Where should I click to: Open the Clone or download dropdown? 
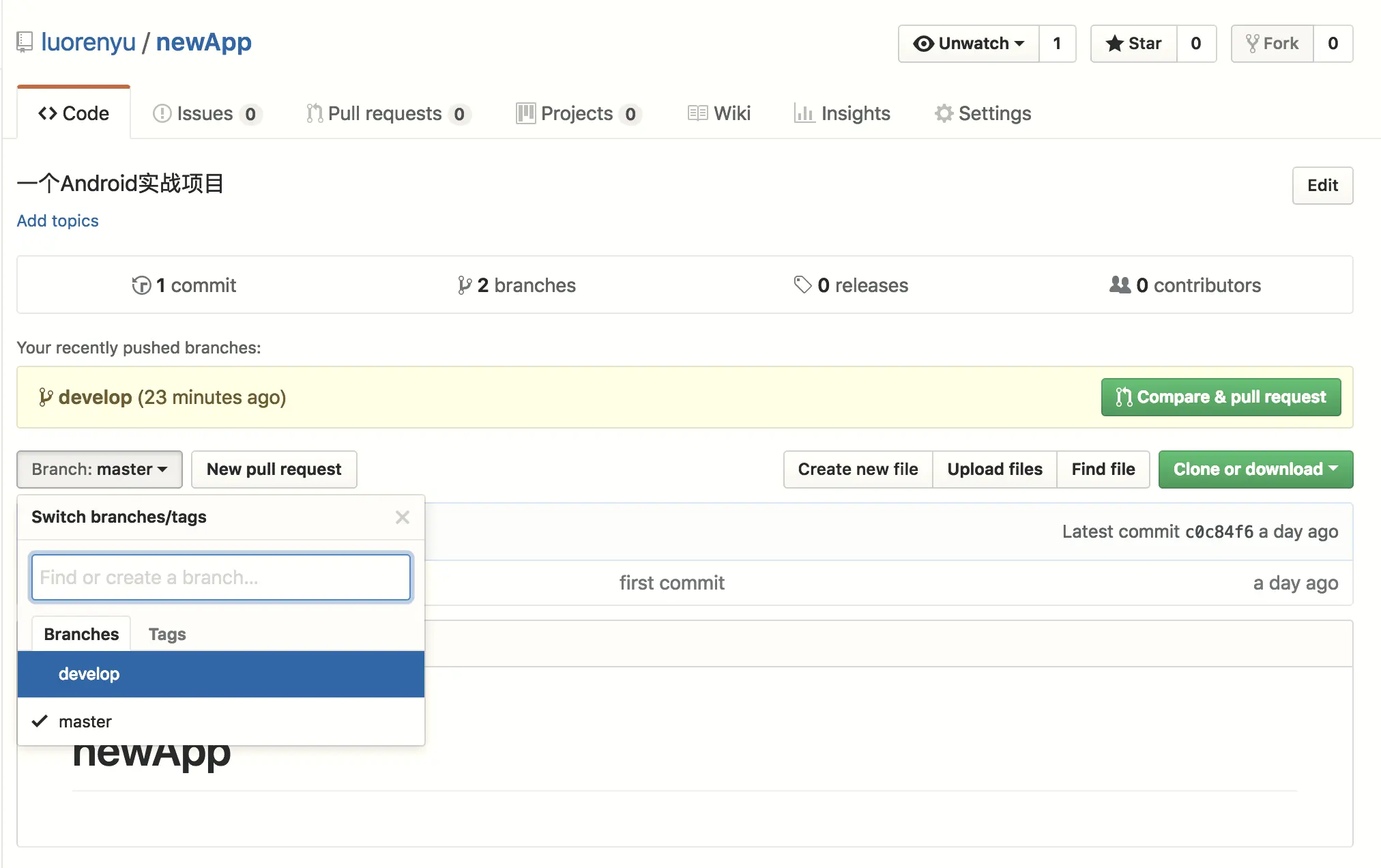1255,469
